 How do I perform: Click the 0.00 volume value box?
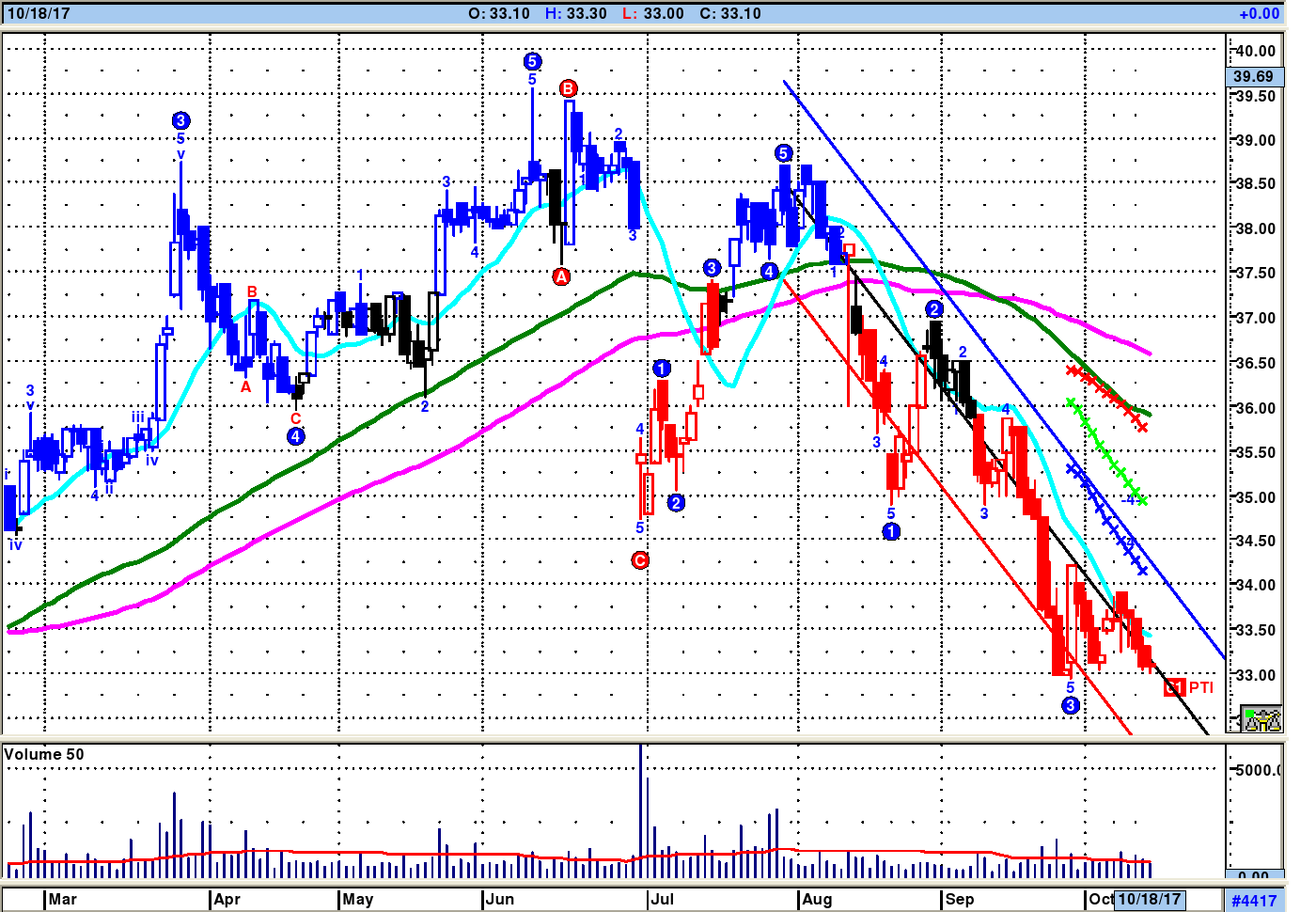click(1254, 875)
